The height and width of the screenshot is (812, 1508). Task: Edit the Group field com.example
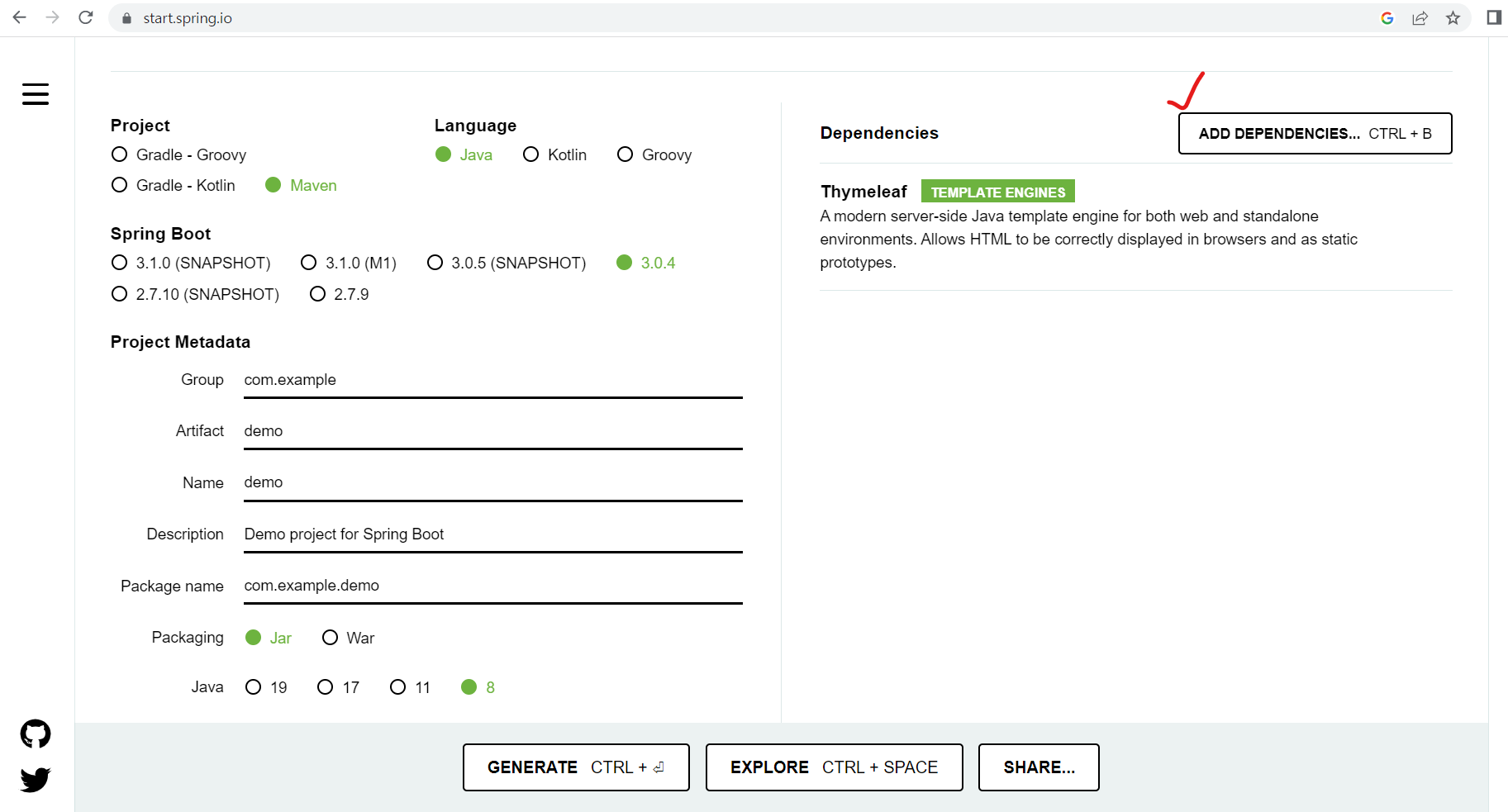493,380
